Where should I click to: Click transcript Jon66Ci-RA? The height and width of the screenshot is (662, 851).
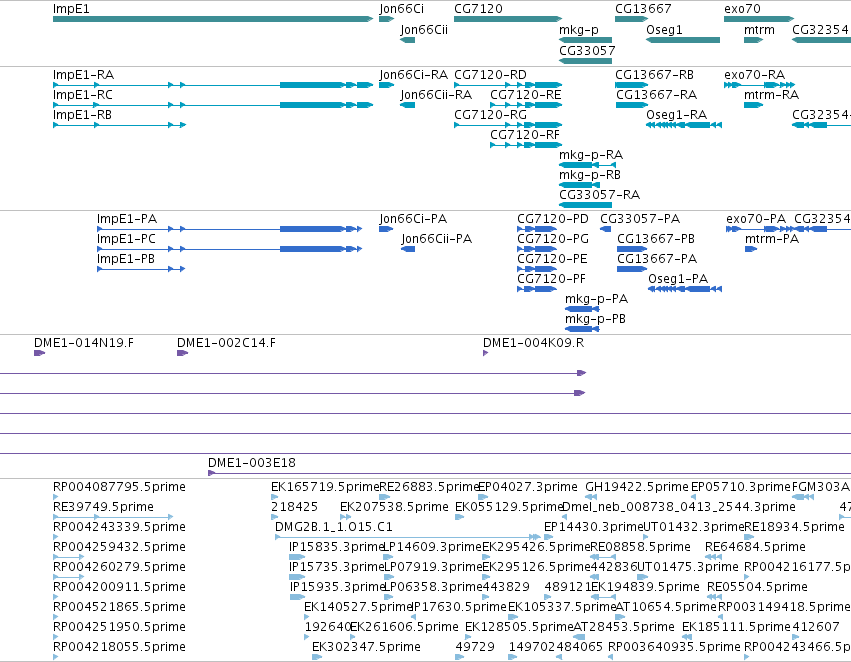point(386,85)
